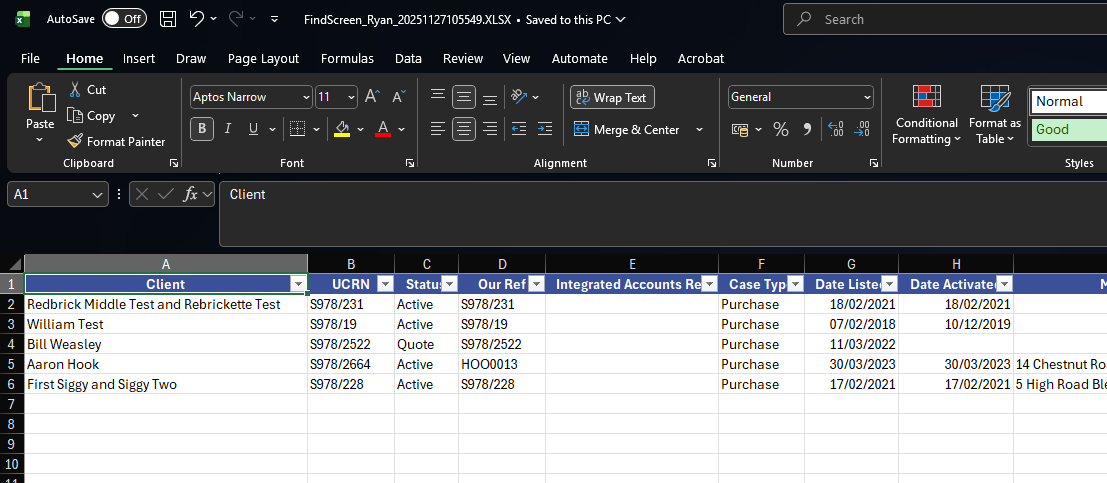The height and width of the screenshot is (483, 1107).
Task: Toggle Bold formatting button
Action: point(203,129)
